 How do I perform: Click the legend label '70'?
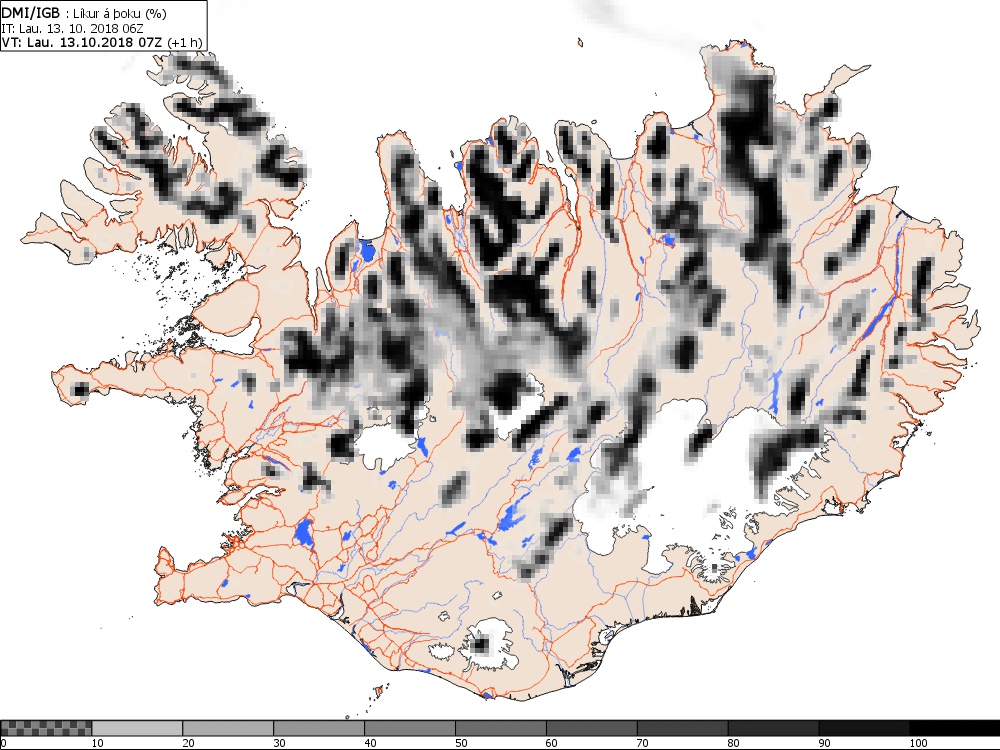click(x=643, y=743)
